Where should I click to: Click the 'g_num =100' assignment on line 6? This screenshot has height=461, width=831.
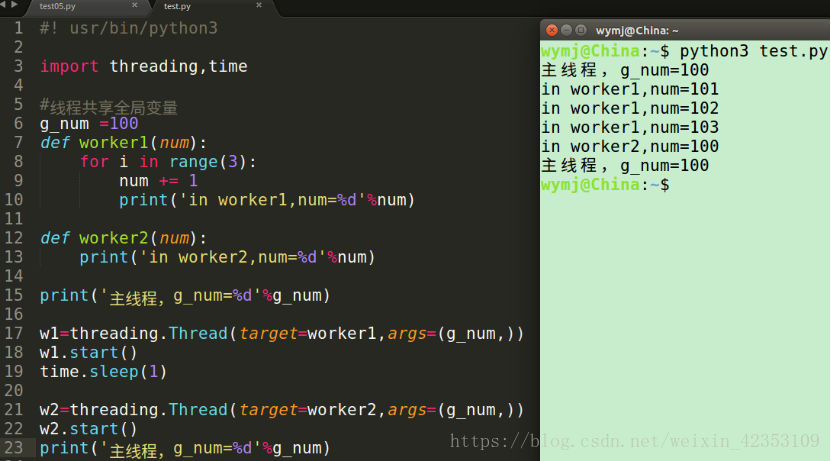coord(89,124)
